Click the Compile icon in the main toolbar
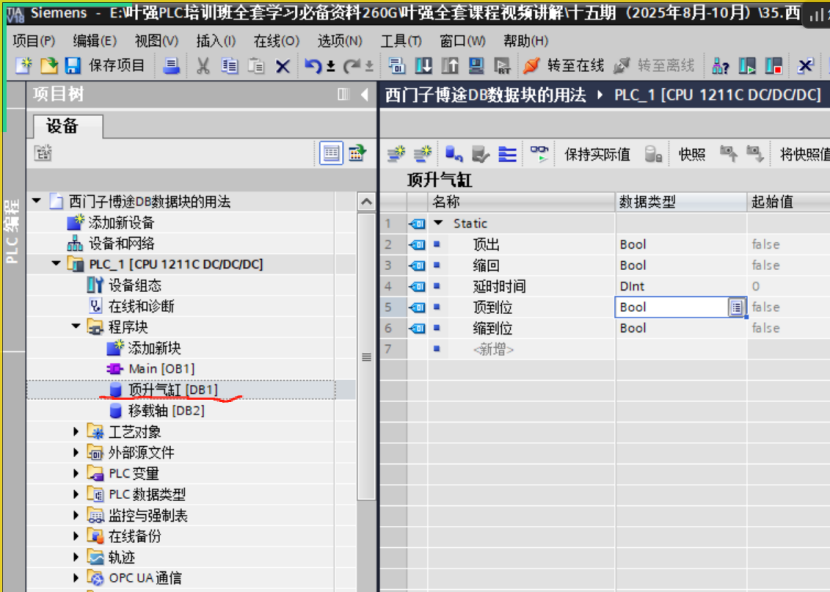830x592 pixels. point(396,66)
